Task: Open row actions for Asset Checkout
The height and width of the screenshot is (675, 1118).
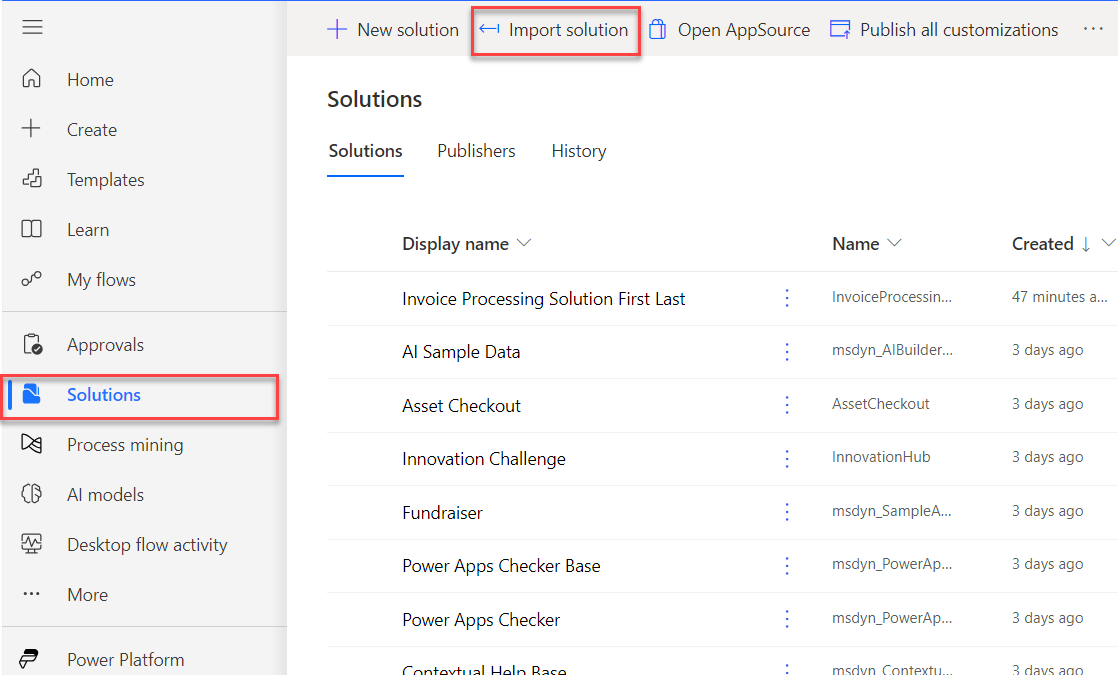Action: 787,405
